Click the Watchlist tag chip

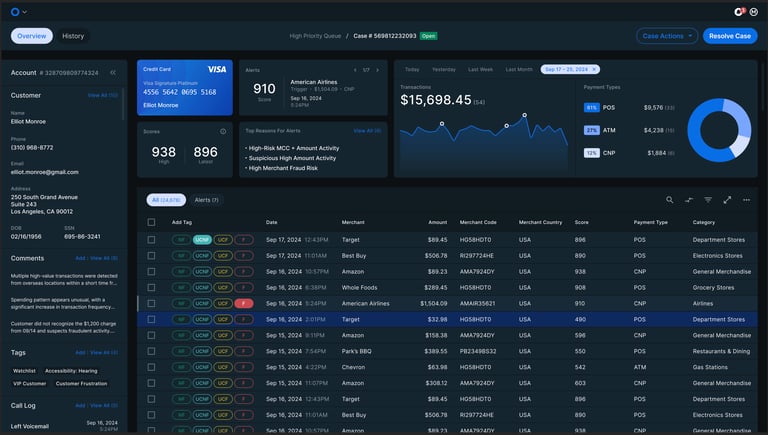[x=24, y=371]
